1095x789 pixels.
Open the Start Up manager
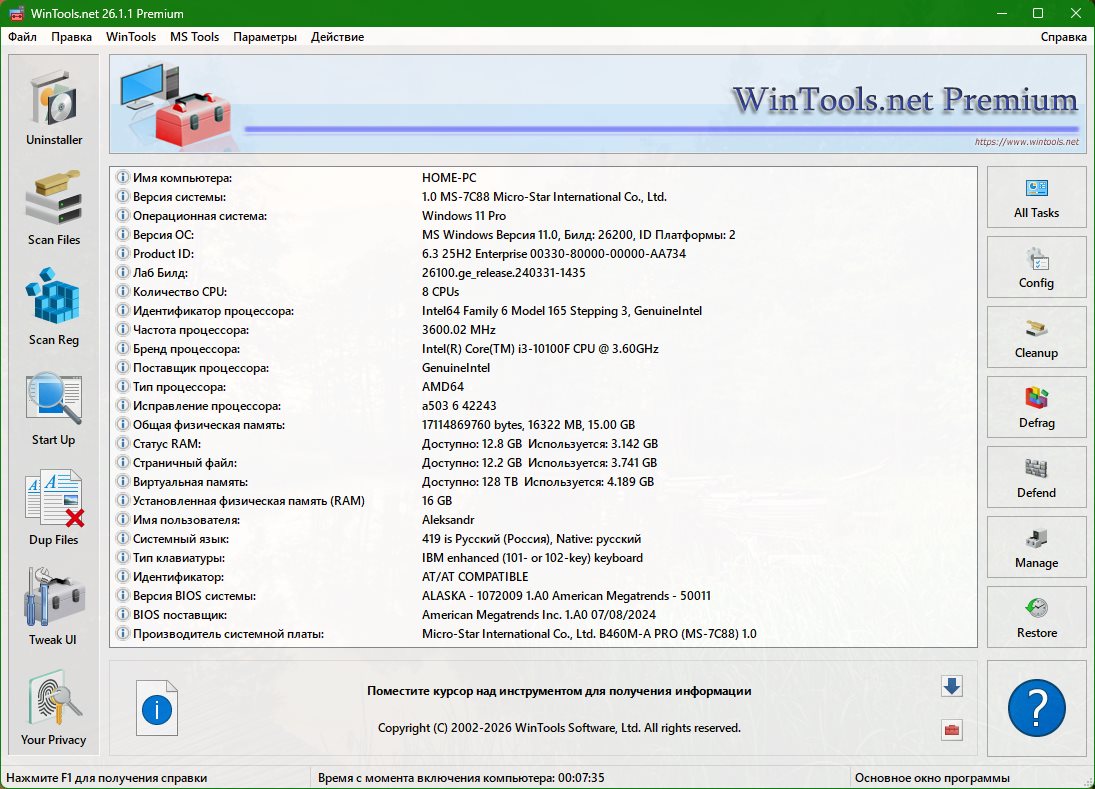(54, 406)
